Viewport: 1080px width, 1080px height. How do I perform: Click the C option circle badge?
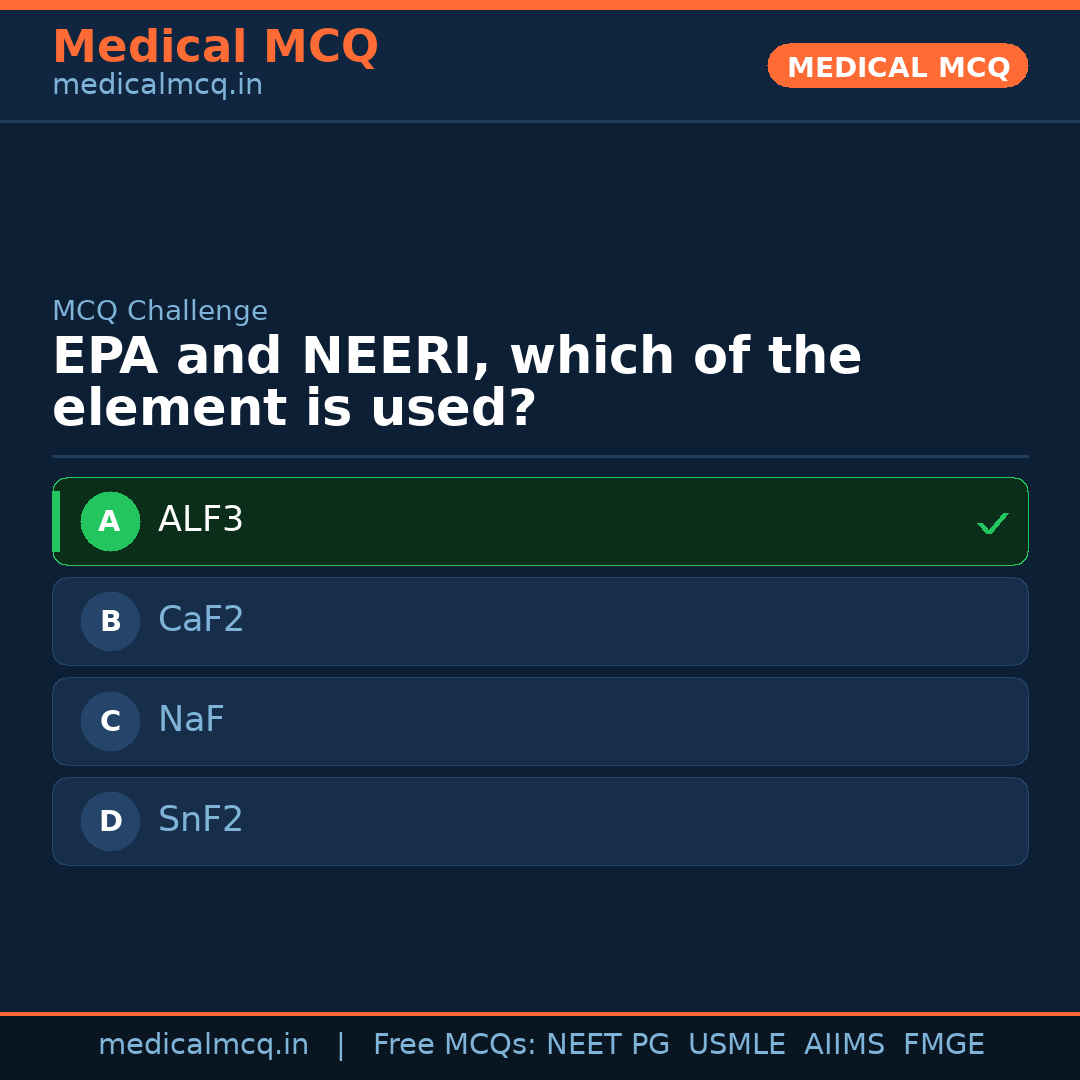[110, 721]
